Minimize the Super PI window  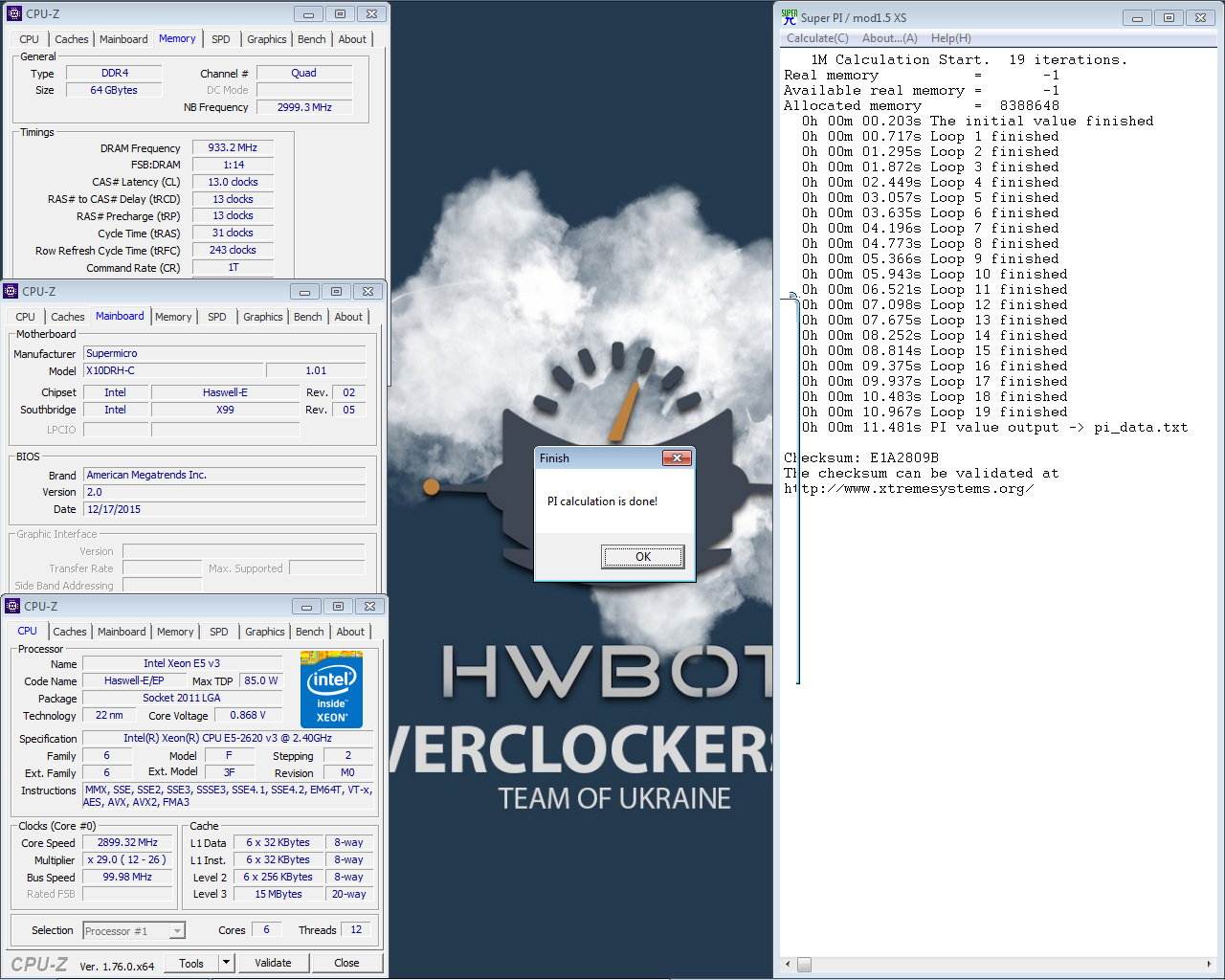[x=1137, y=17]
